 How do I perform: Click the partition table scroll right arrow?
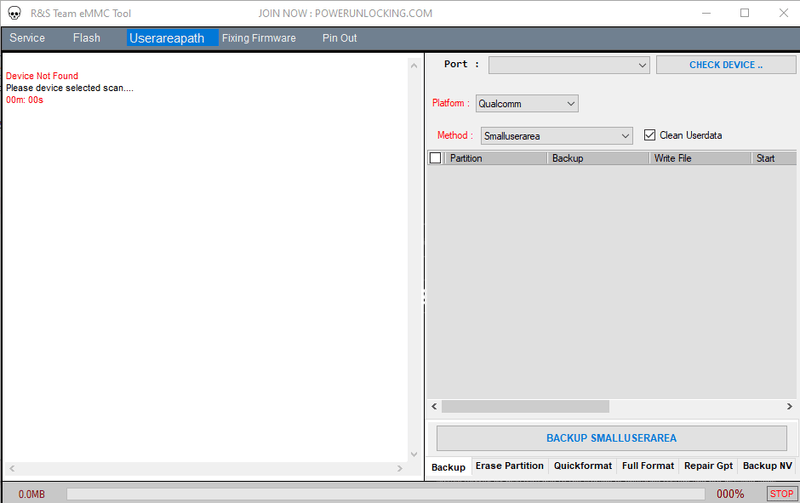tap(789, 406)
